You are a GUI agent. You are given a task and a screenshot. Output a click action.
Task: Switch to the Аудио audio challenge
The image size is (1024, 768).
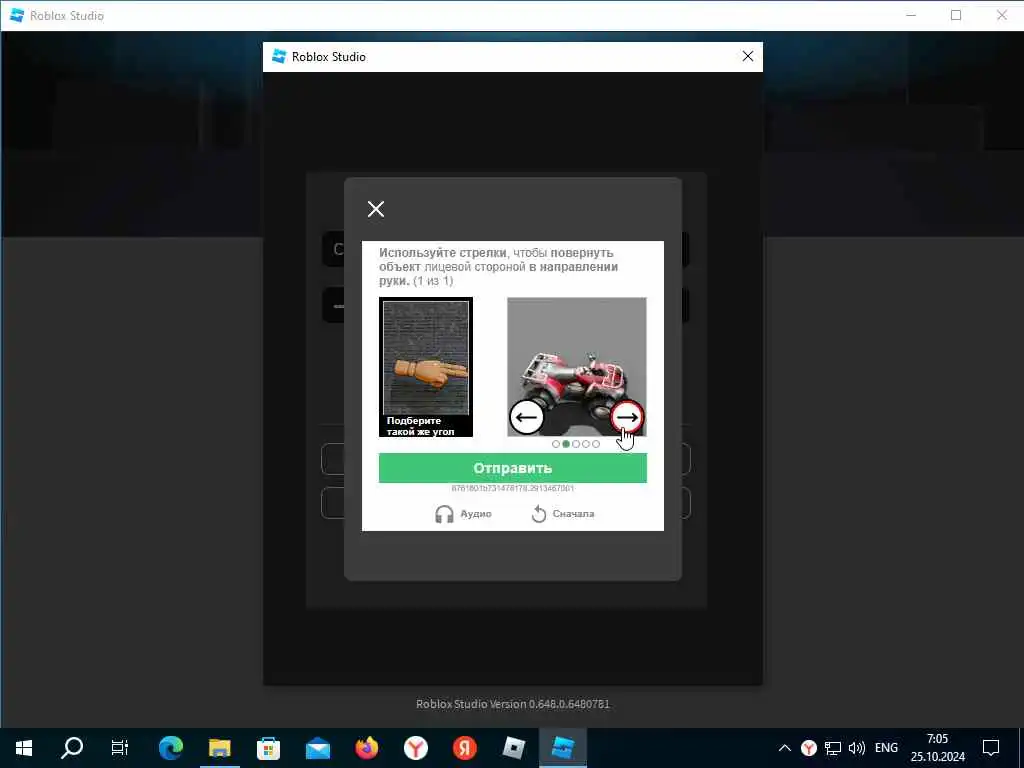pyautogui.click(x=463, y=514)
